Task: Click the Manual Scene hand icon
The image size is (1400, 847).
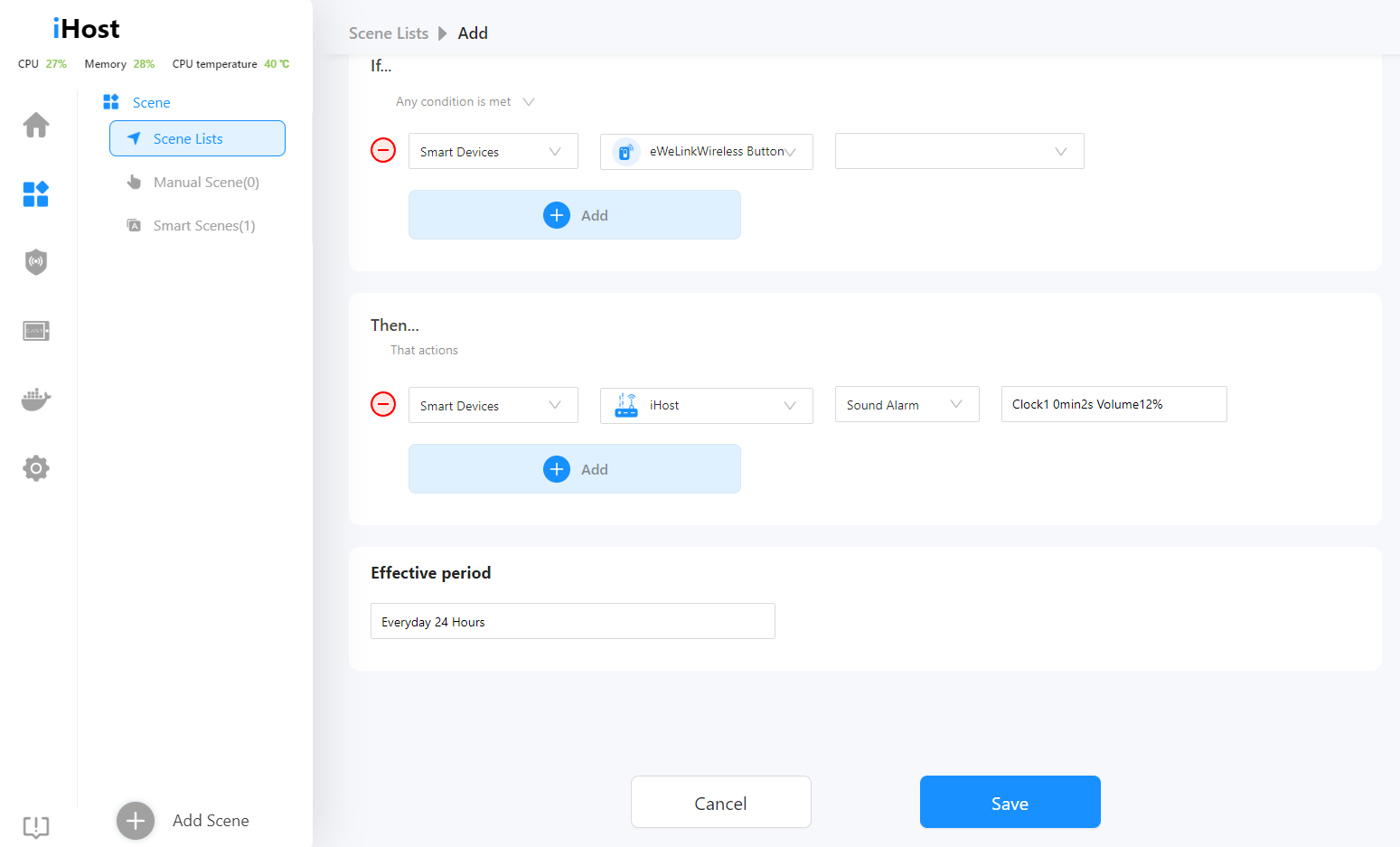Action: (x=134, y=182)
